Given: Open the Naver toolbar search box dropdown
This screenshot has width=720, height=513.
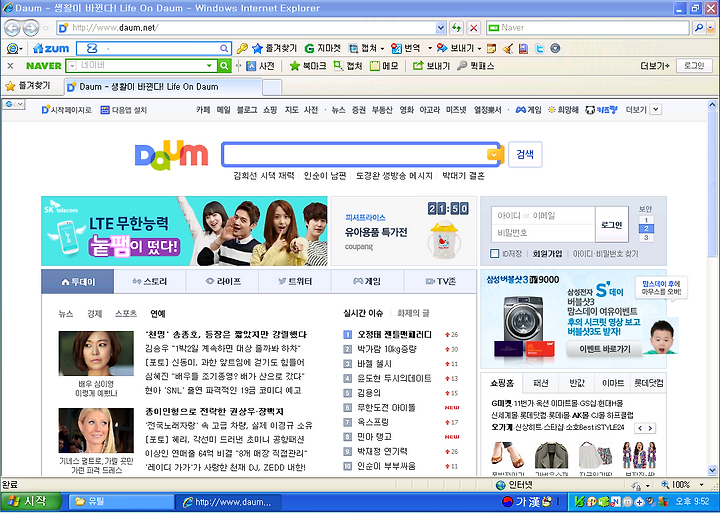Looking at the screenshot, I should [x=209, y=66].
